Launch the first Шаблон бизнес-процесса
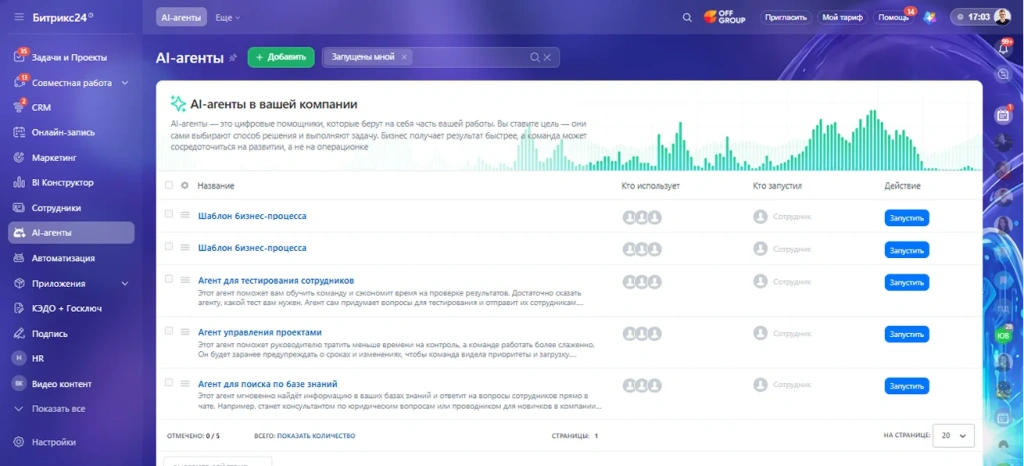 pyautogui.click(x=906, y=218)
